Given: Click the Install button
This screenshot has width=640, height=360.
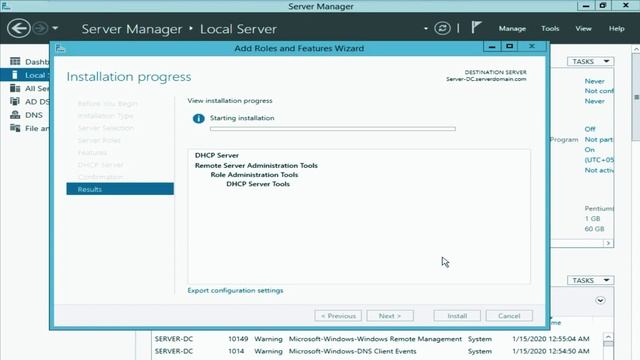Looking at the screenshot, I should pyautogui.click(x=457, y=316).
